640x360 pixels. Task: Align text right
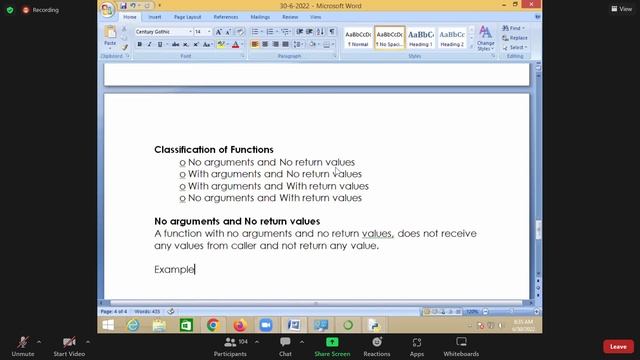(276, 44)
